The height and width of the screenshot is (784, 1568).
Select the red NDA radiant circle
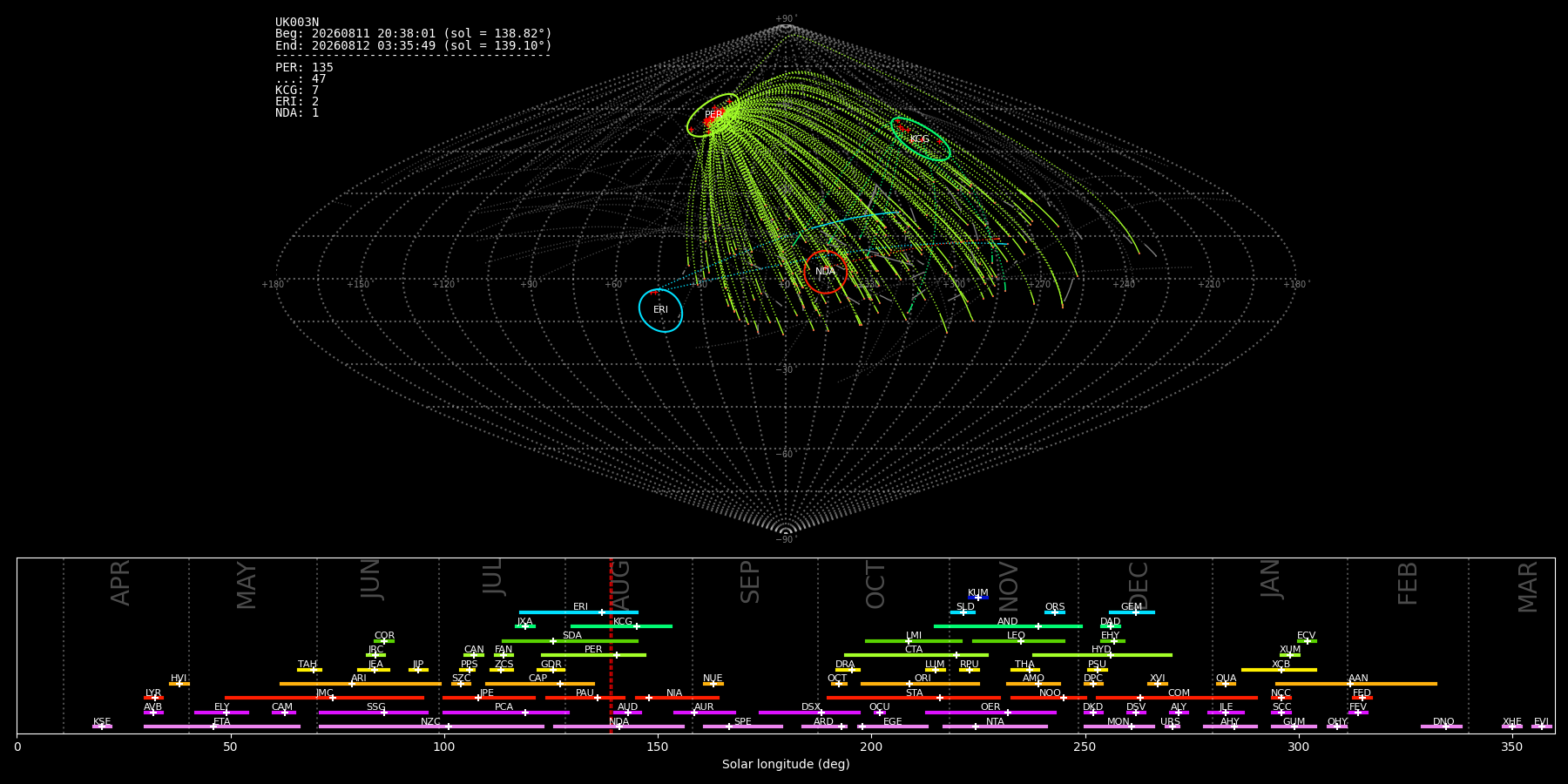click(x=825, y=272)
